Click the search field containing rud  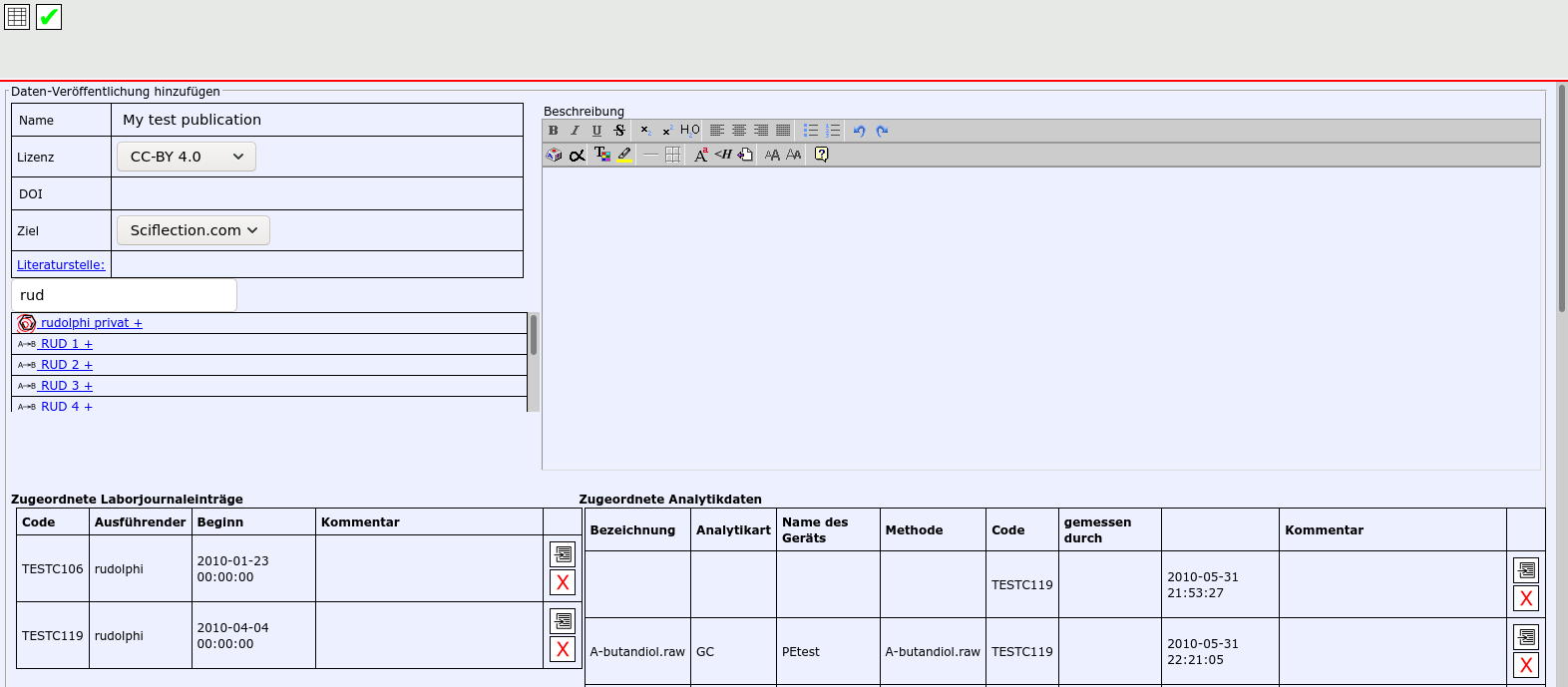pos(124,295)
